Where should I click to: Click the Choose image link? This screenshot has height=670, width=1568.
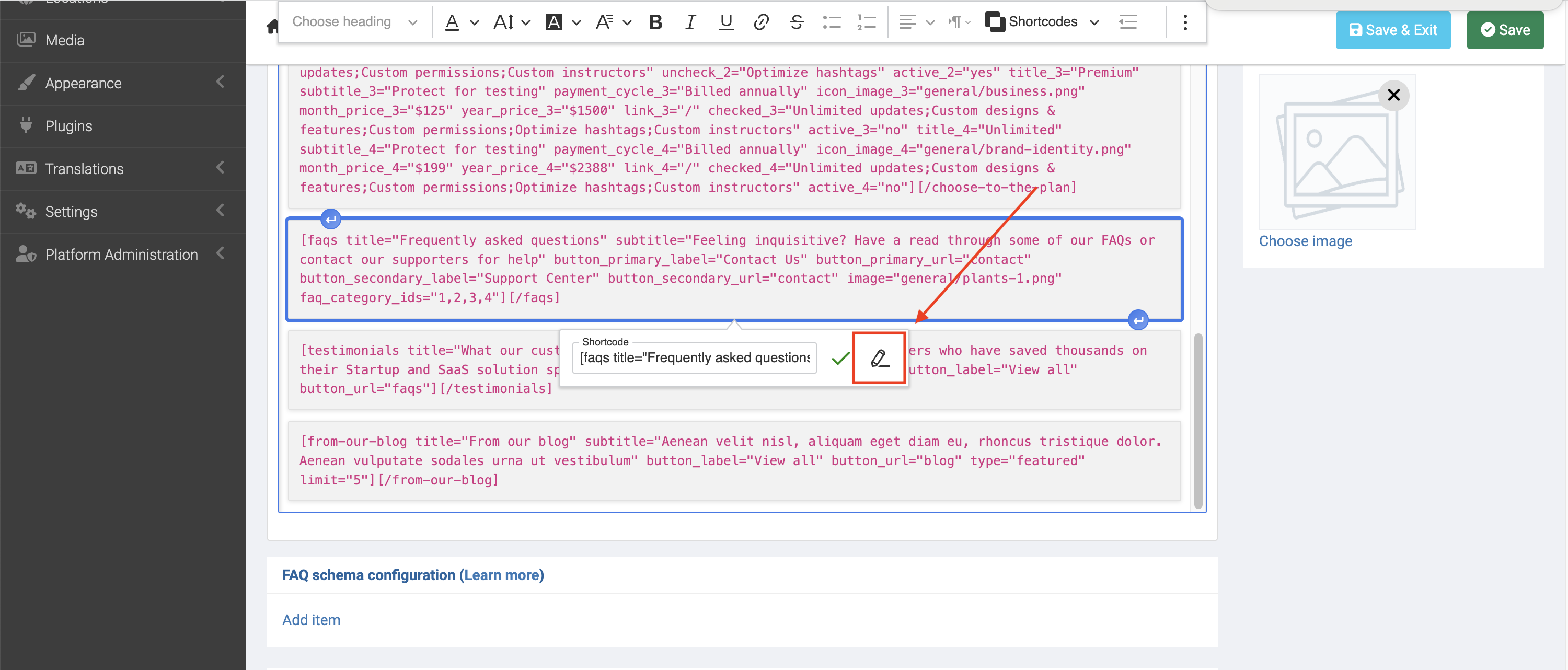coord(1305,241)
